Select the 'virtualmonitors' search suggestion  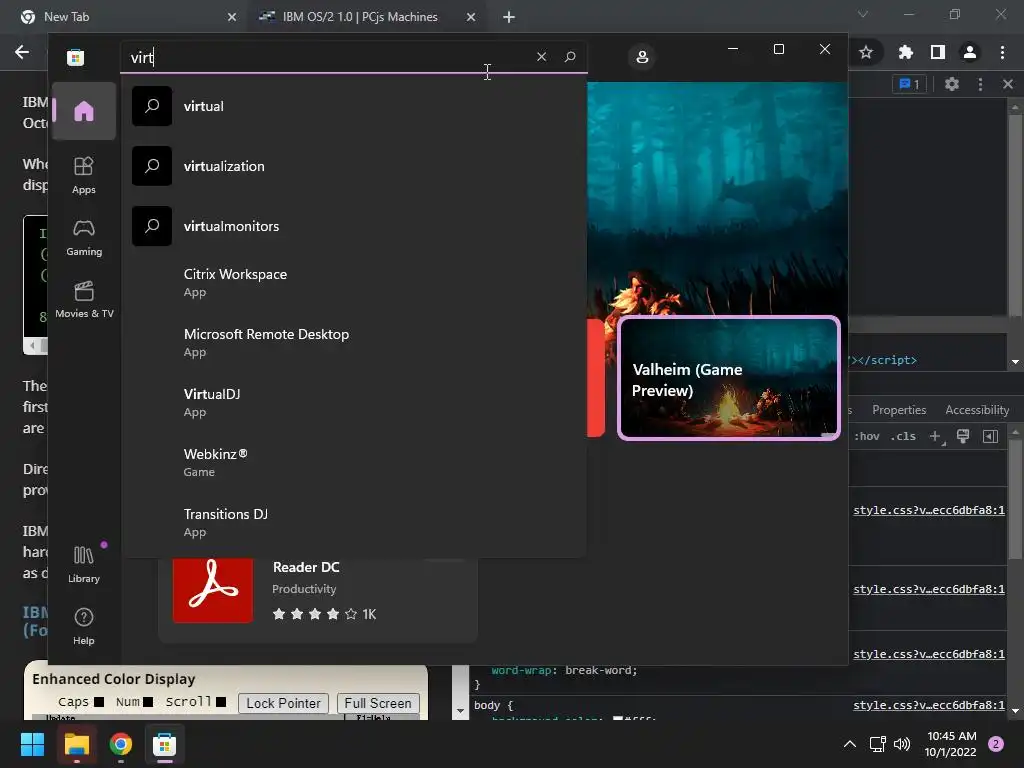354,227
